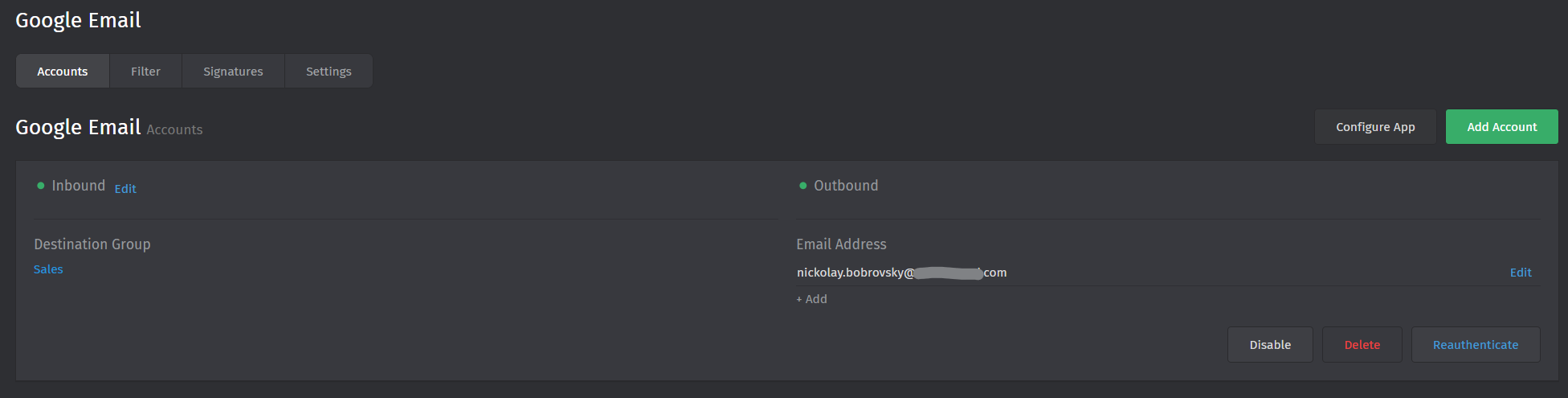Disable the Google Email account
The width and height of the screenshot is (1568, 398).
[1270, 345]
